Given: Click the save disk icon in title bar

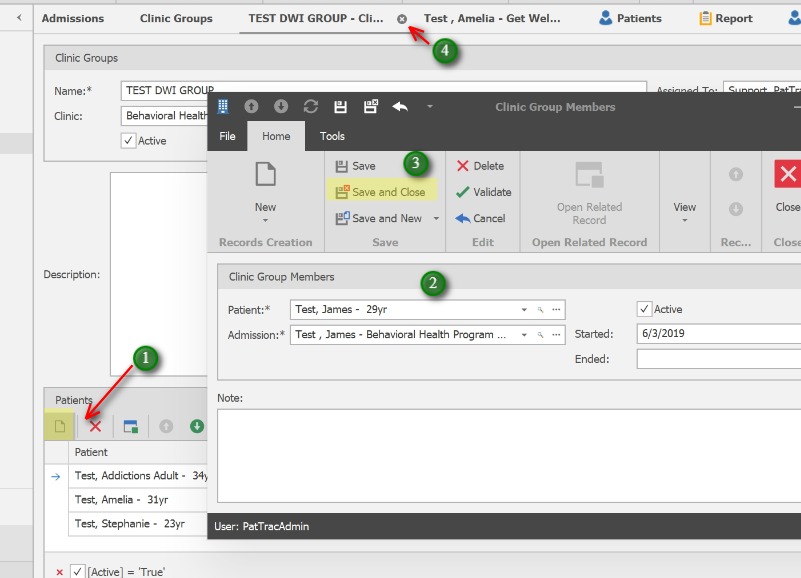Looking at the screenshot, I should [x=340, y=107].
